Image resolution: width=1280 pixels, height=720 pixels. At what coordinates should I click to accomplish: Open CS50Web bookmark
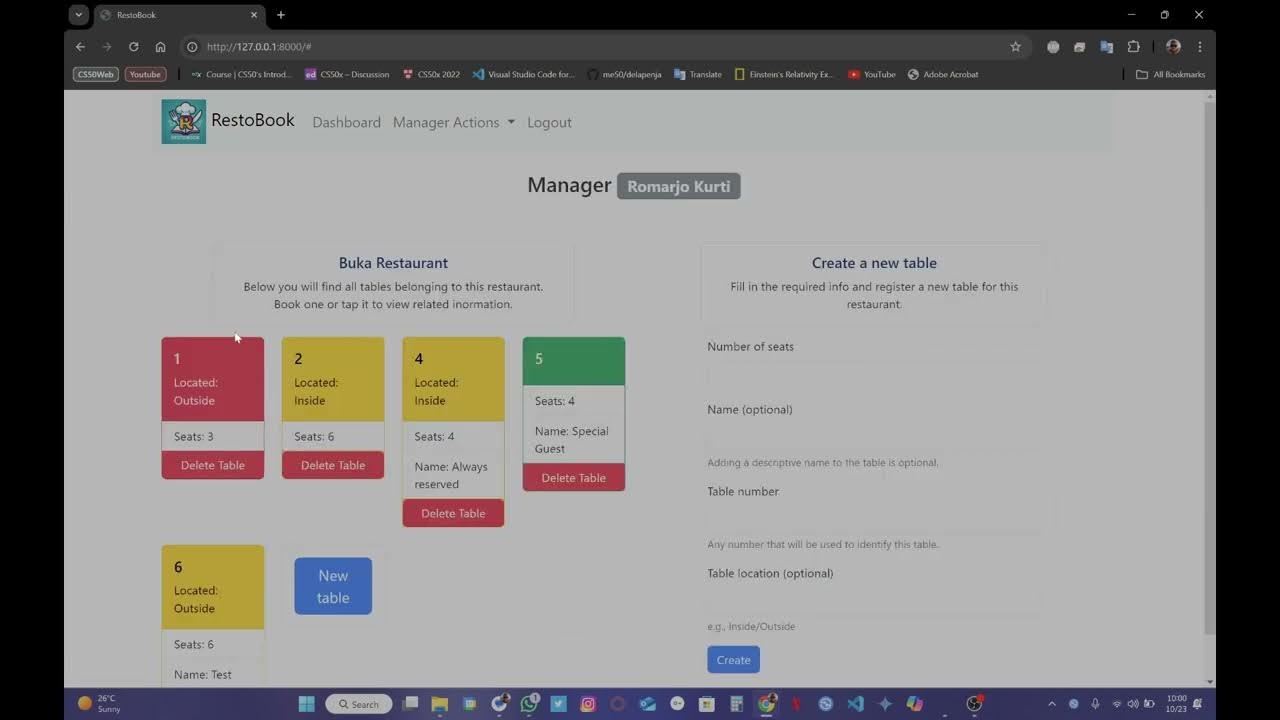click(x=95, y=74)
